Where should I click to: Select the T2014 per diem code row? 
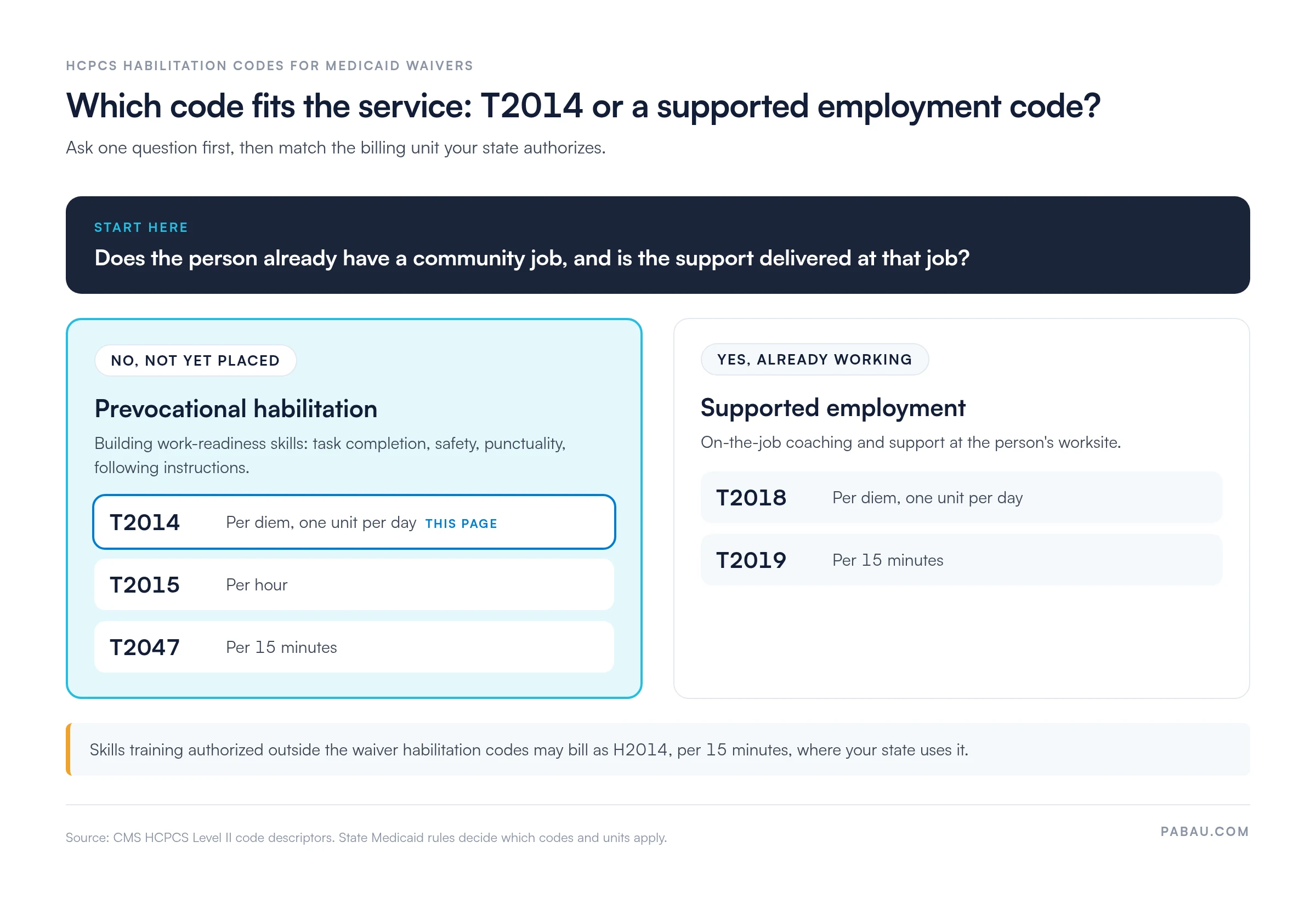coord(354,522)
